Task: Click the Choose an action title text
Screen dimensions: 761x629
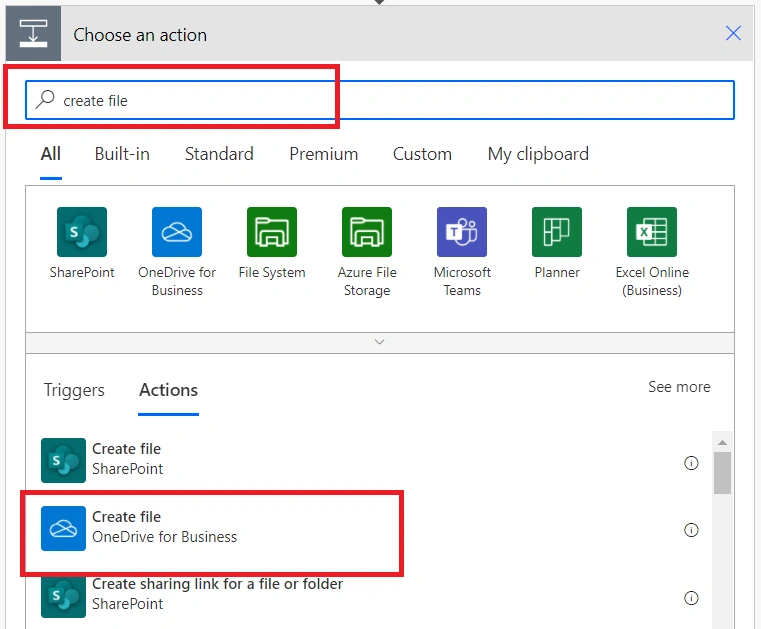Action: coord(140,35)
